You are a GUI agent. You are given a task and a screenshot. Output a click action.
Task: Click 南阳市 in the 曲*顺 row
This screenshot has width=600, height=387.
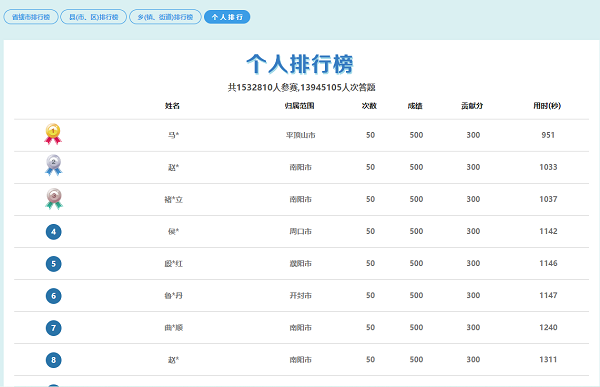click(x=301, y=328)
